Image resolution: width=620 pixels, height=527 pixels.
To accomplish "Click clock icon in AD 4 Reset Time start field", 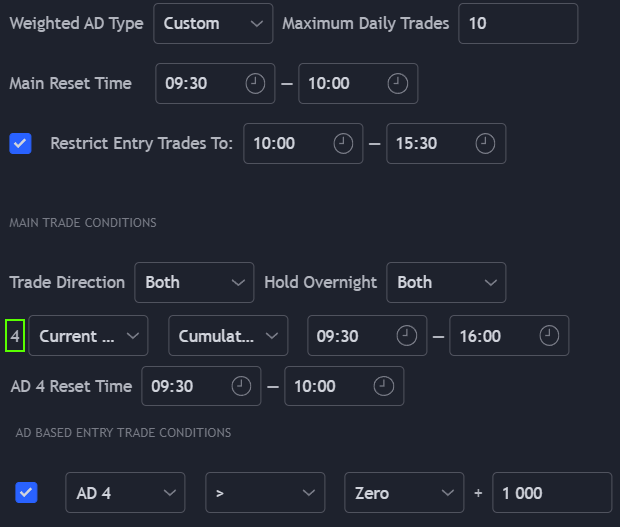I will (x=241, y=386).
